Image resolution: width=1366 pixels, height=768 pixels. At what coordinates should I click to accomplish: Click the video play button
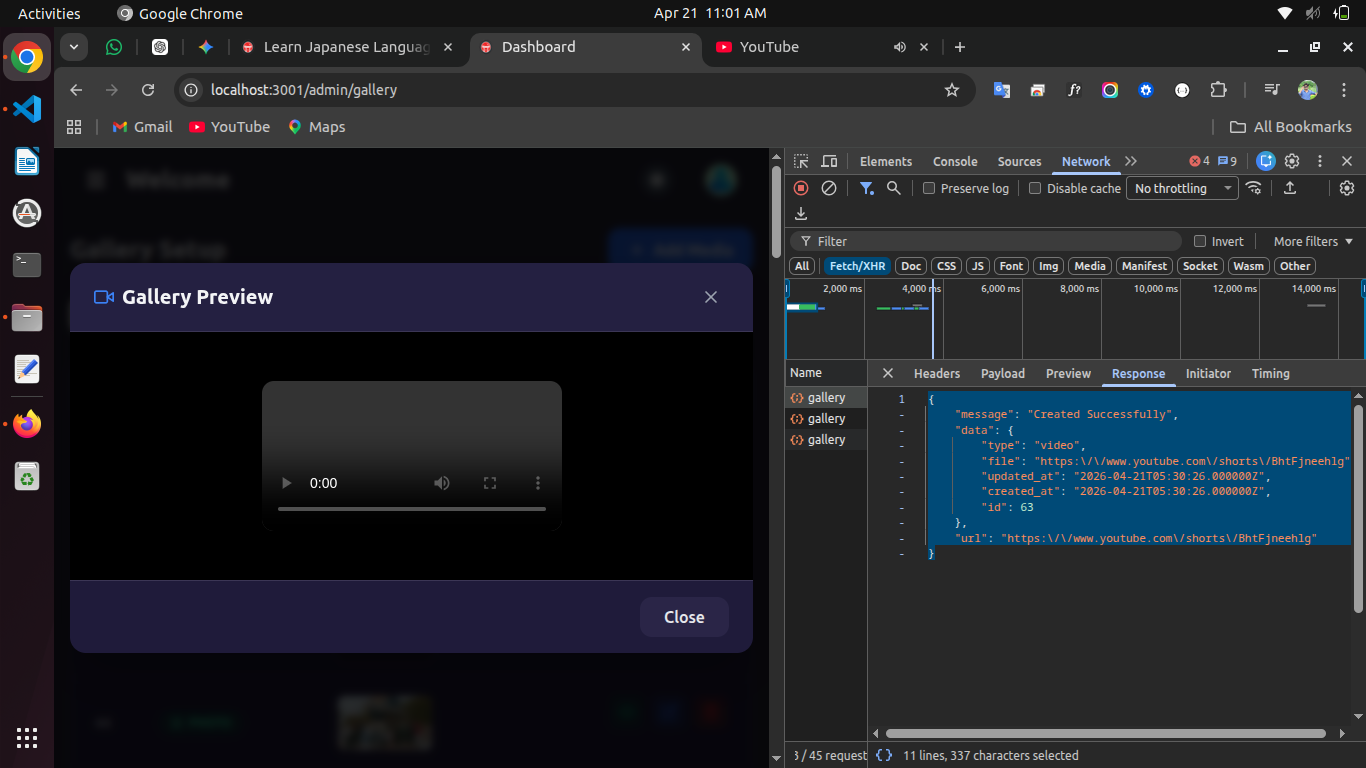(287, 483)
